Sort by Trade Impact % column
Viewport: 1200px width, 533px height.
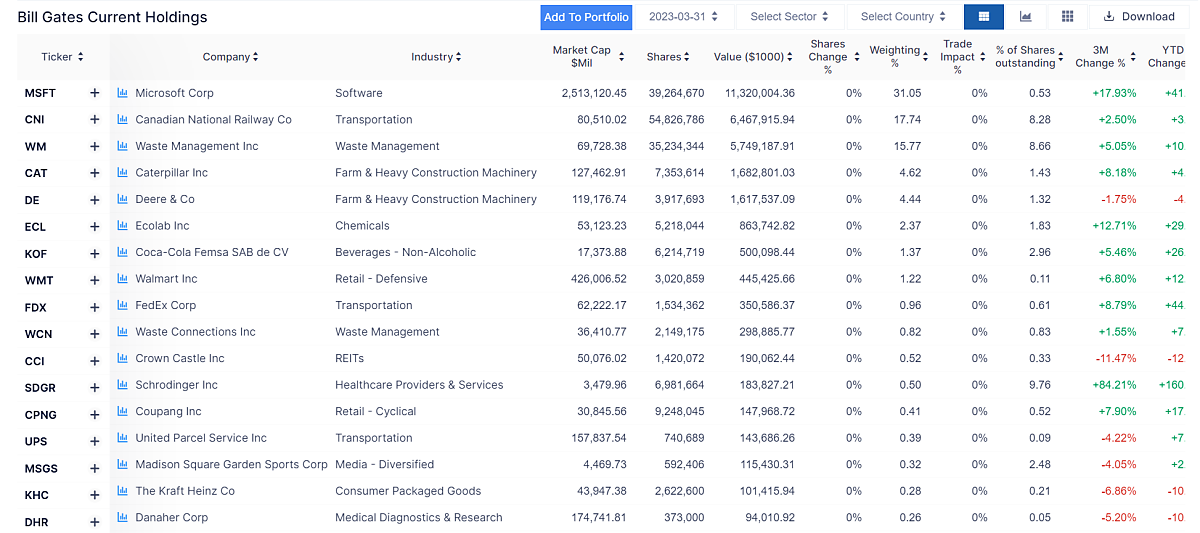tap(964, 57)
